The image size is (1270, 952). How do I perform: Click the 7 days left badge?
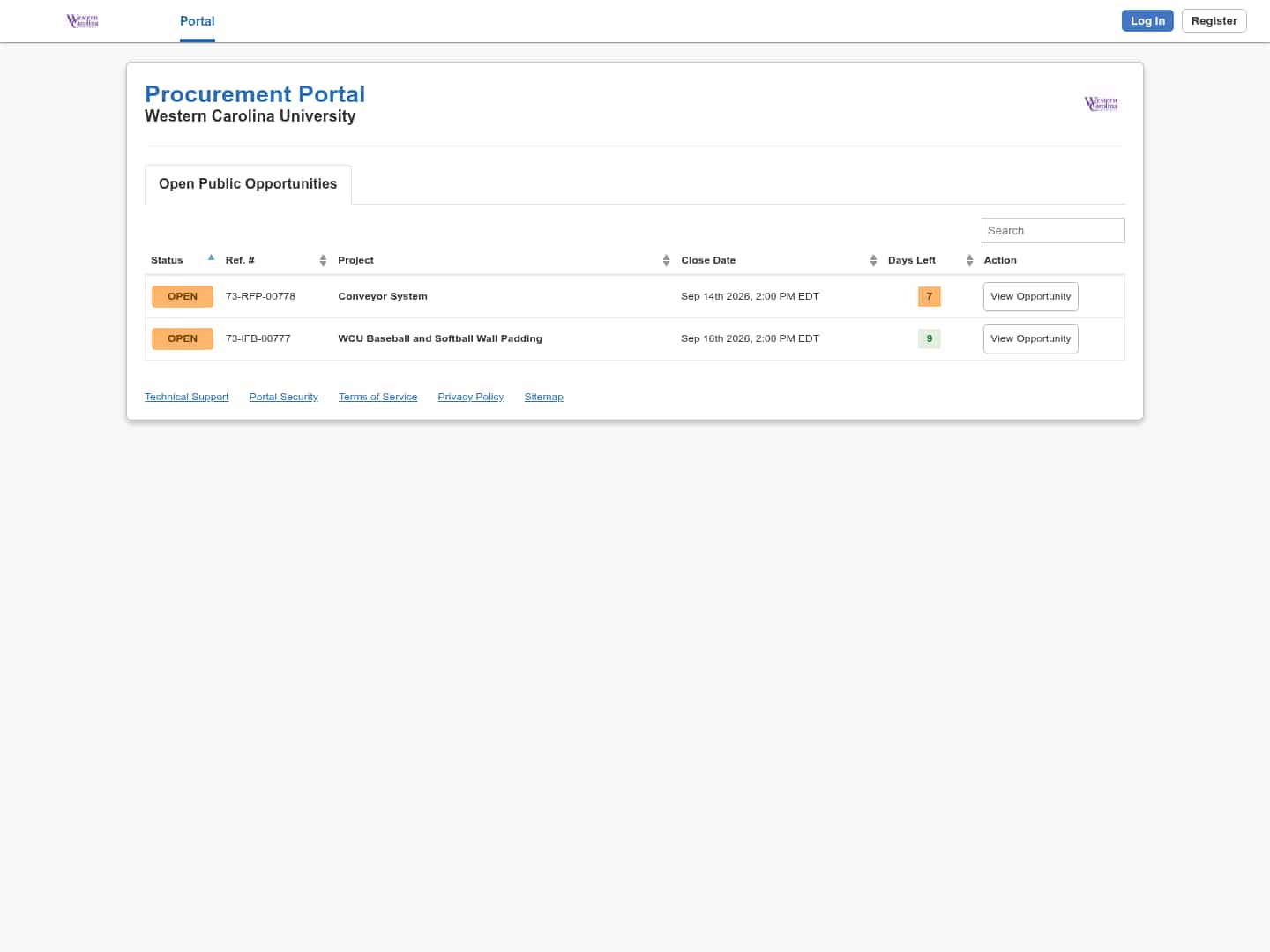pos(930,297)
